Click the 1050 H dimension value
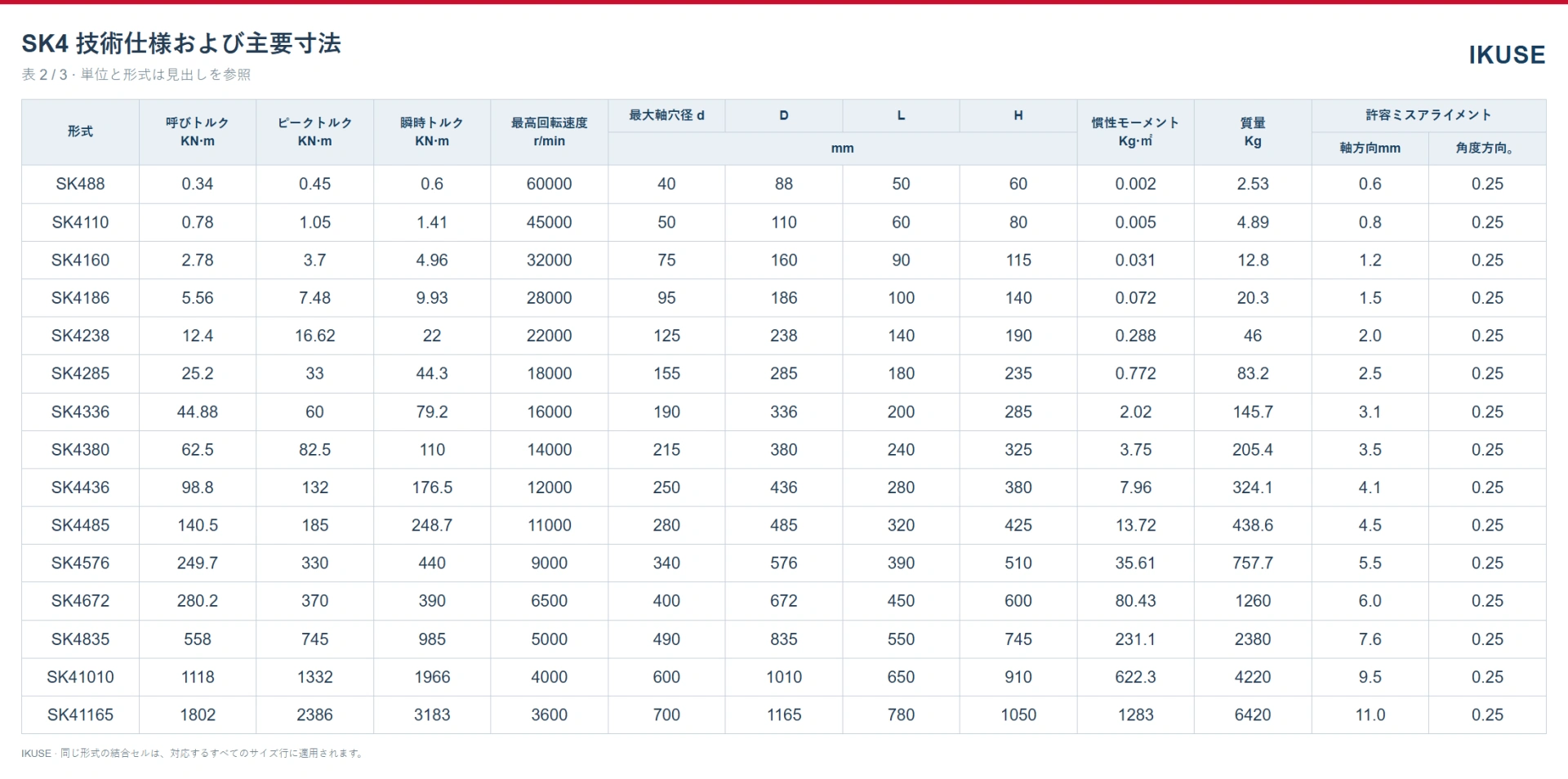This screenshot has height=779, width=1568. tap(1018, 714)
